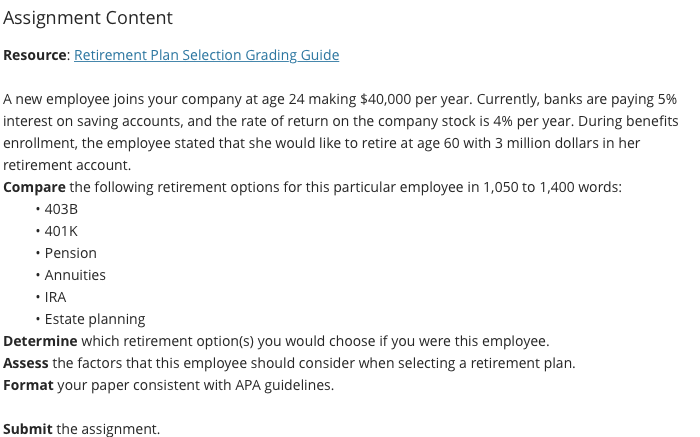Click the bold Resource label
This screenshot has width=700, height=437.
click(x=35, y=55)
